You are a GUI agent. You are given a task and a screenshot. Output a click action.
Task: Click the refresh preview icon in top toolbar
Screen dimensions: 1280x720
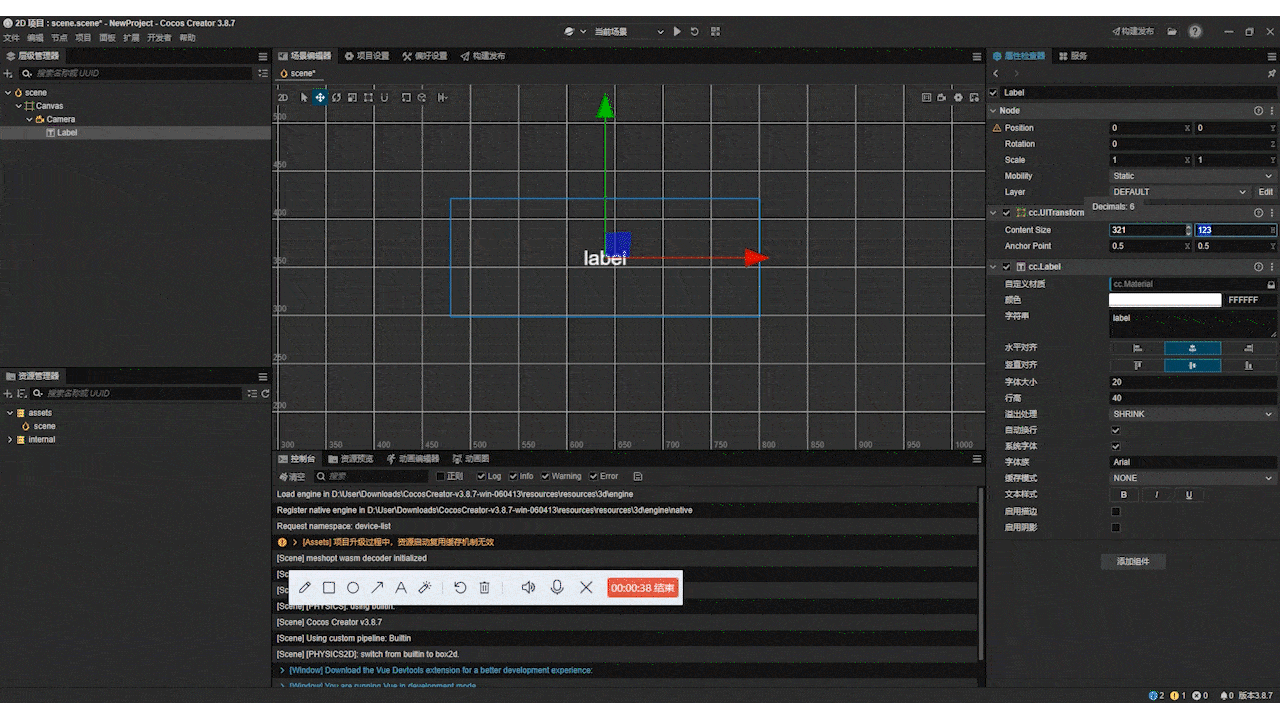point(695,32)
